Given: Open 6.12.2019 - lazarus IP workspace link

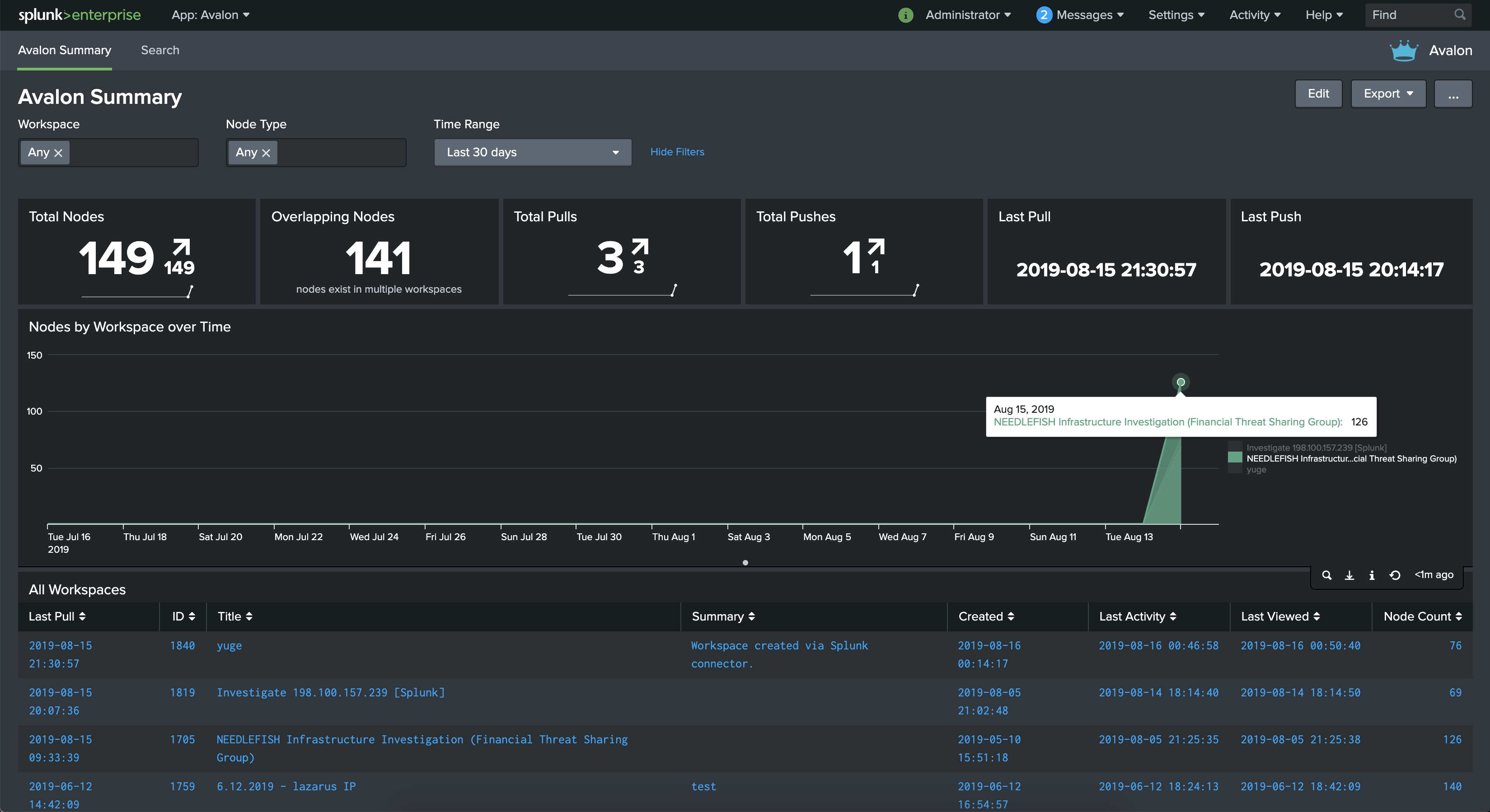Looking at the screenshot, I should pyautogui.click(x=286, y=787).
